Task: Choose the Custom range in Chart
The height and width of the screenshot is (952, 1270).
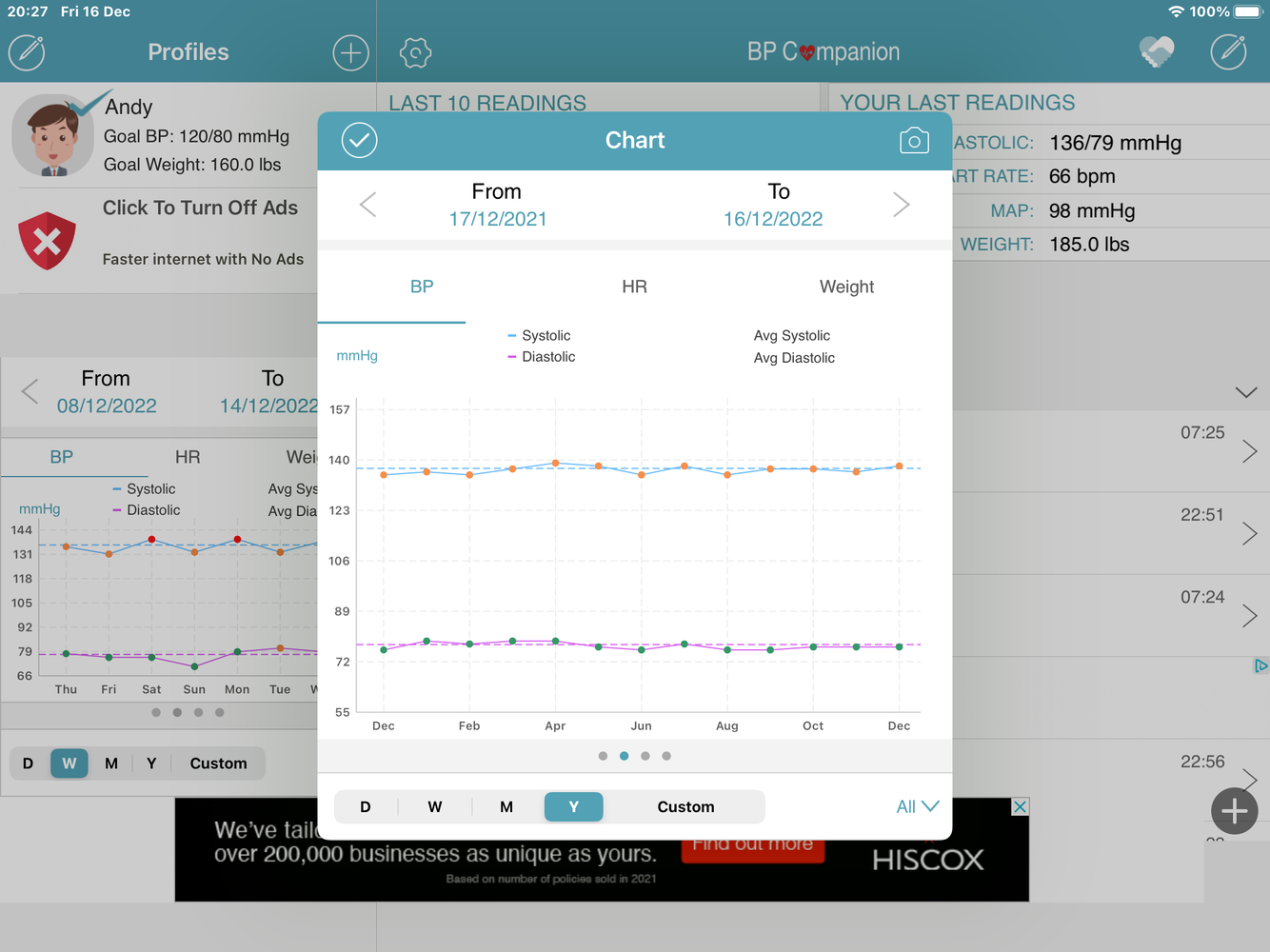Action: click(685, 806)
